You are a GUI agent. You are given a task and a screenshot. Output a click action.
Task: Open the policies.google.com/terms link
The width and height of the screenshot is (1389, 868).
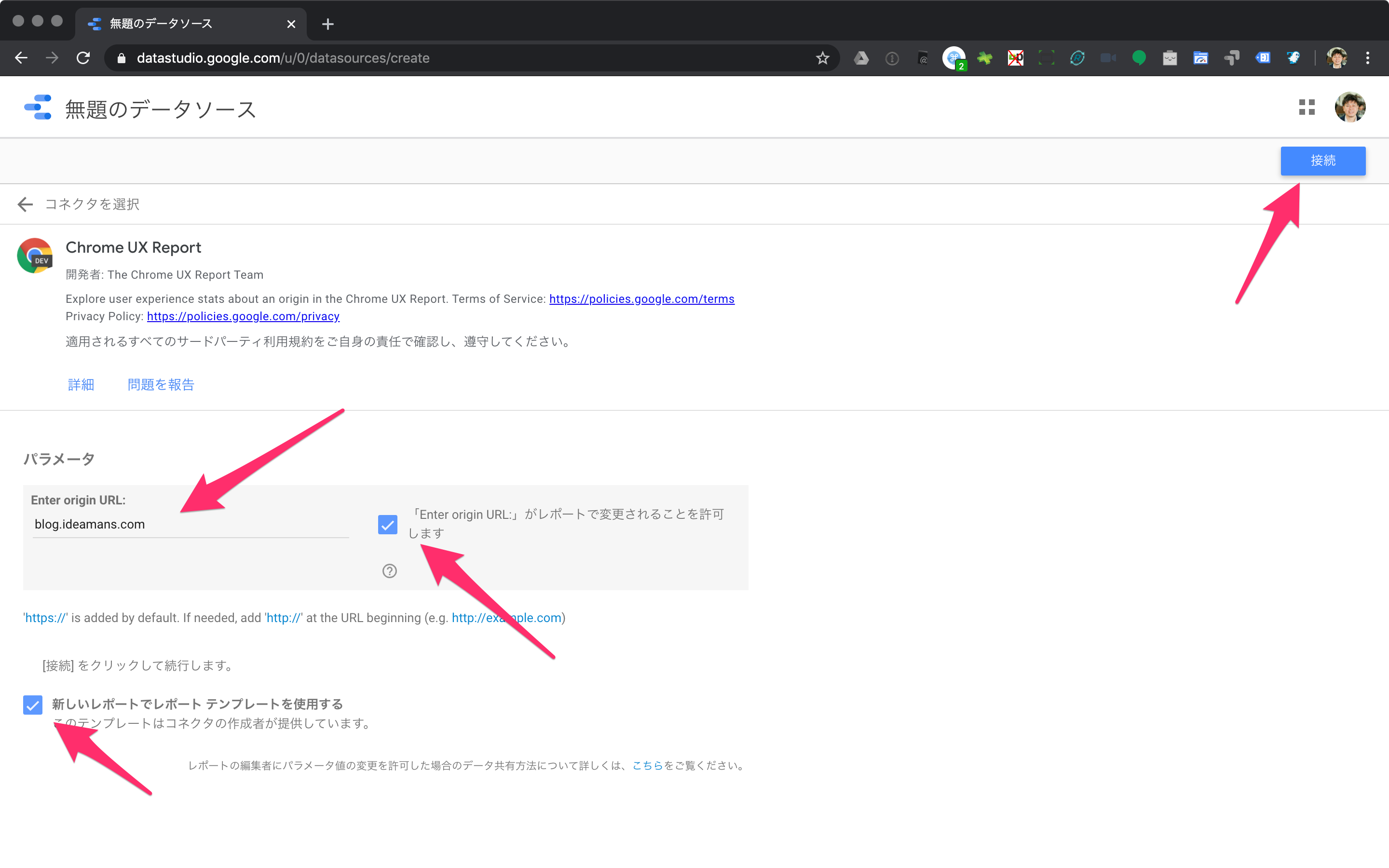point(642,299)
